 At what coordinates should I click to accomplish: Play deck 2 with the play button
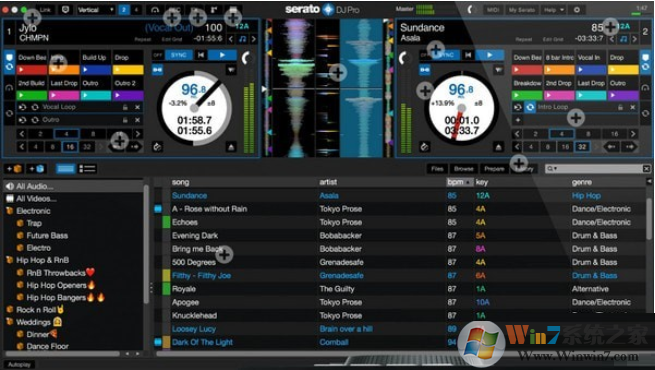pos(489,55)
